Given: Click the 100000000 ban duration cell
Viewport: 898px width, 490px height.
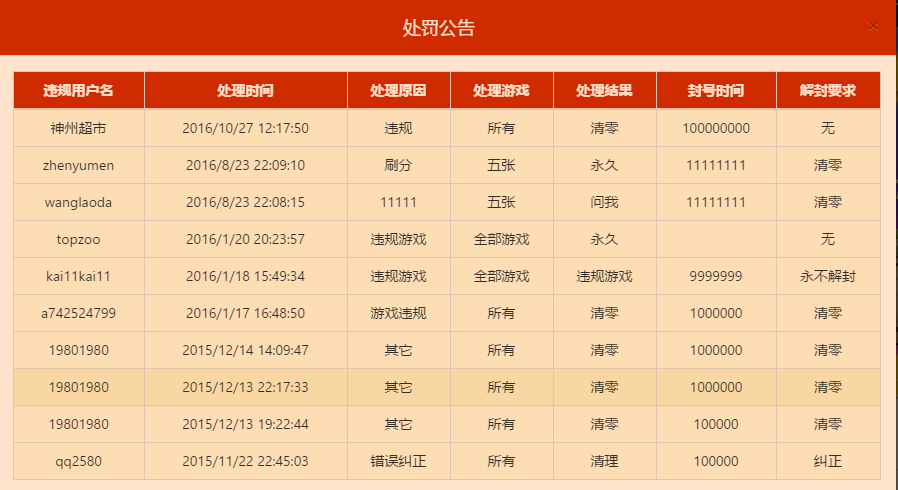Looking at the screenshot, I should click(716, 128).
